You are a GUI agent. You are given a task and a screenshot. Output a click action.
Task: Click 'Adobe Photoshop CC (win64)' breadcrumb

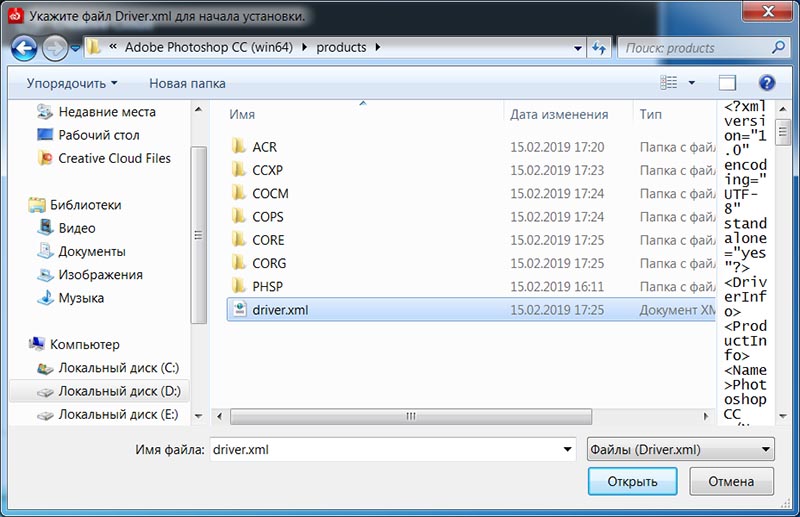click(x=209, y=47)
